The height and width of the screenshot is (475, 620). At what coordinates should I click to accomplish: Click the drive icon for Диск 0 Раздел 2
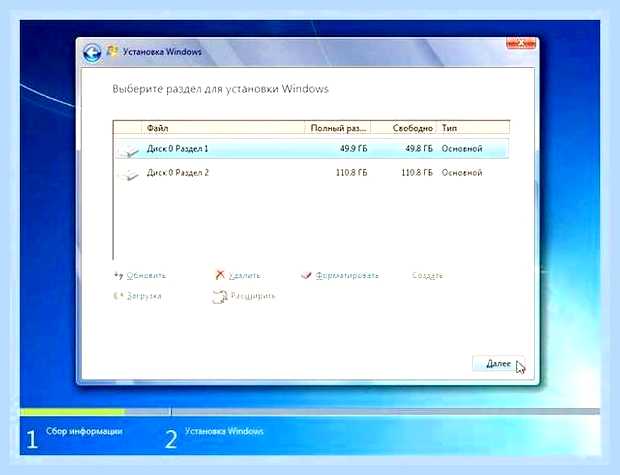129,174
